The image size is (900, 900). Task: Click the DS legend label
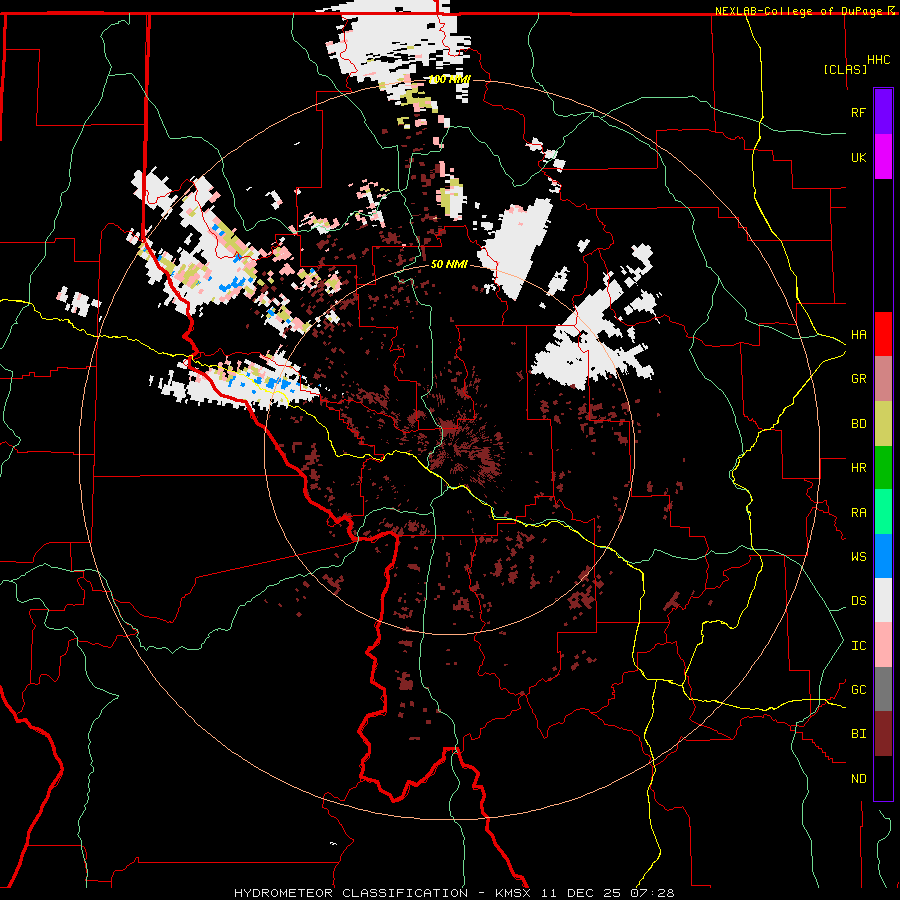pos(858,601)
